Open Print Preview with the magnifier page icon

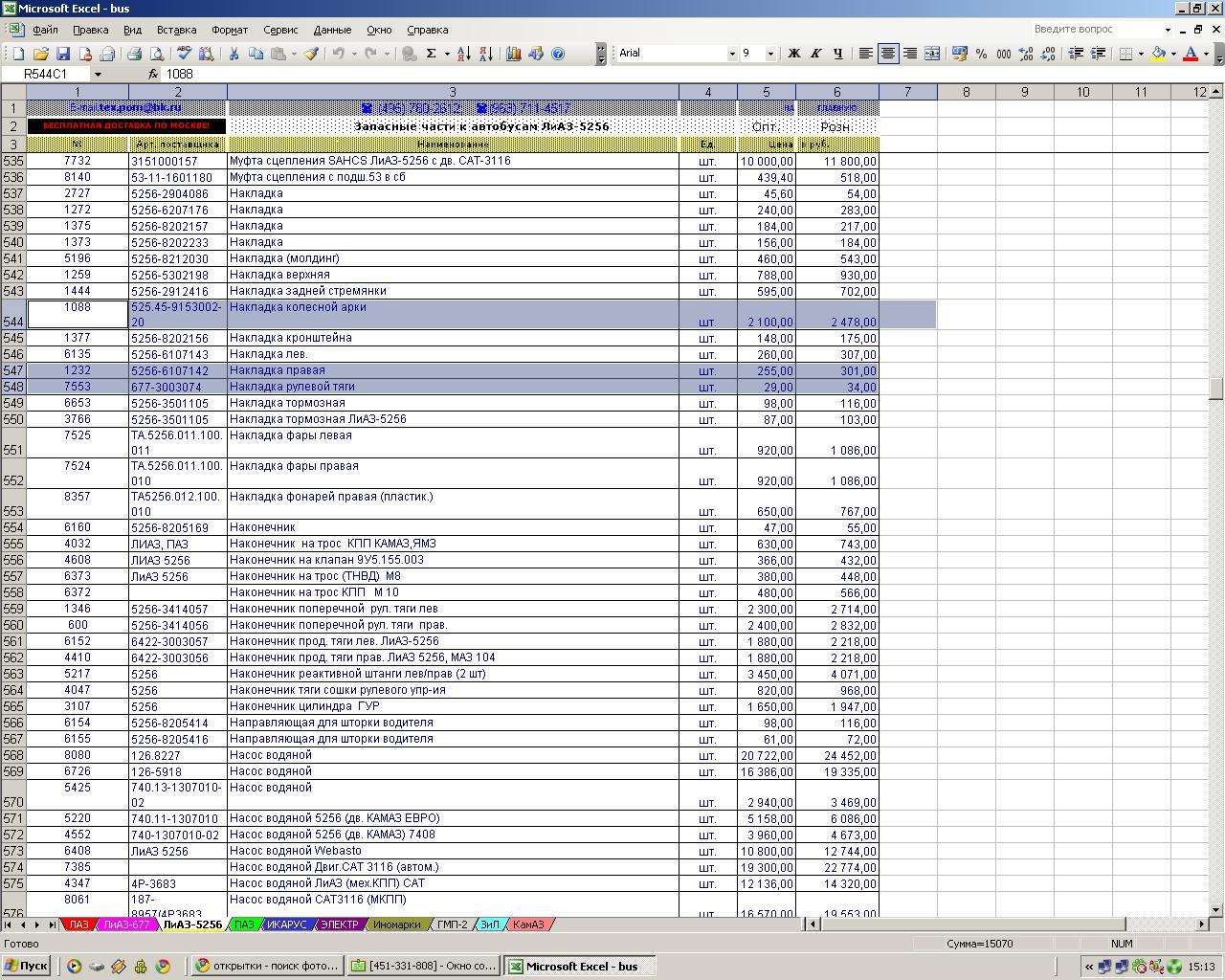(x=156, y=54)
